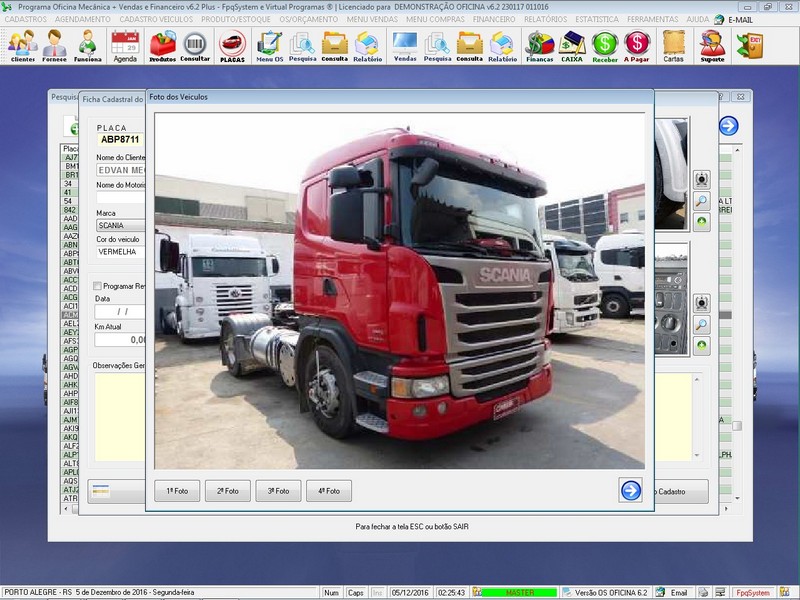Screen dimensions: 800x600
Task: Open the FINANCEIRO menu
Action: [494, 19]
